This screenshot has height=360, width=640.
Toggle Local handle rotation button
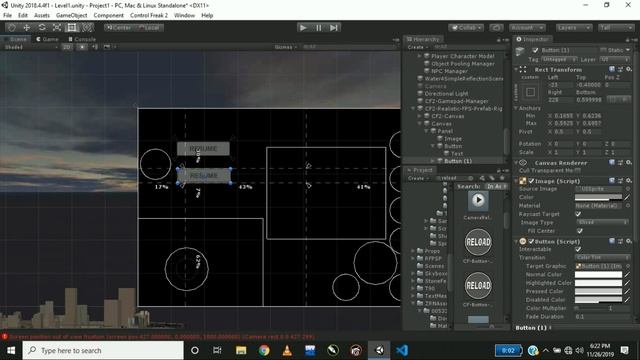click(x=149, y=27)
